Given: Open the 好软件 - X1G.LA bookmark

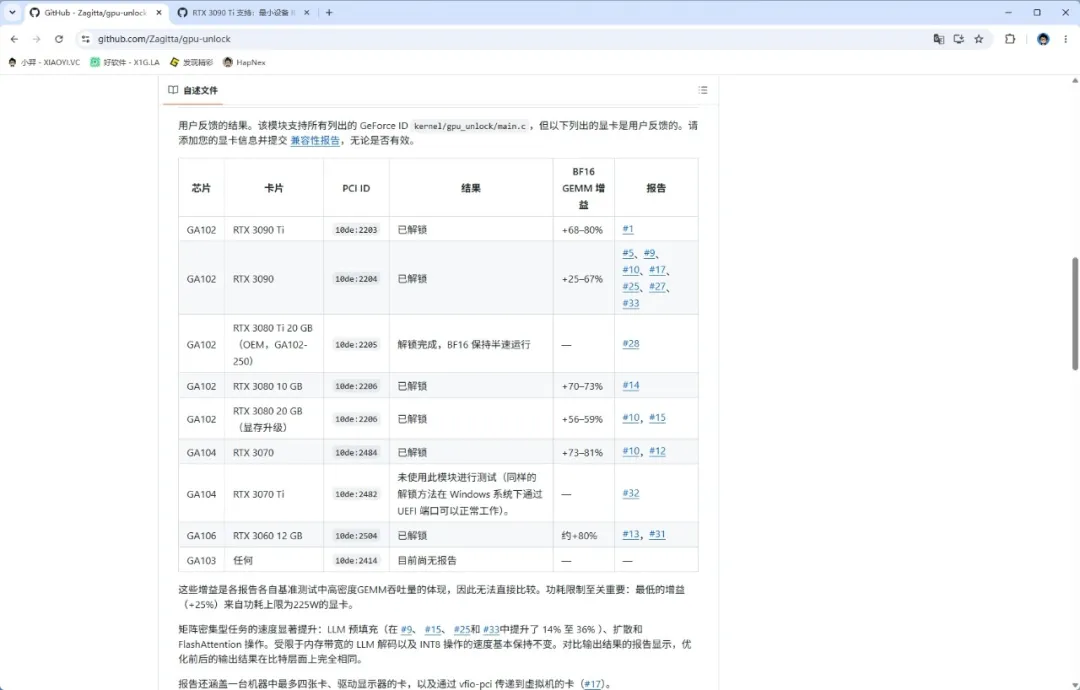Looking at the screenshot, I should pyautogui.click(x=125, y=62).
